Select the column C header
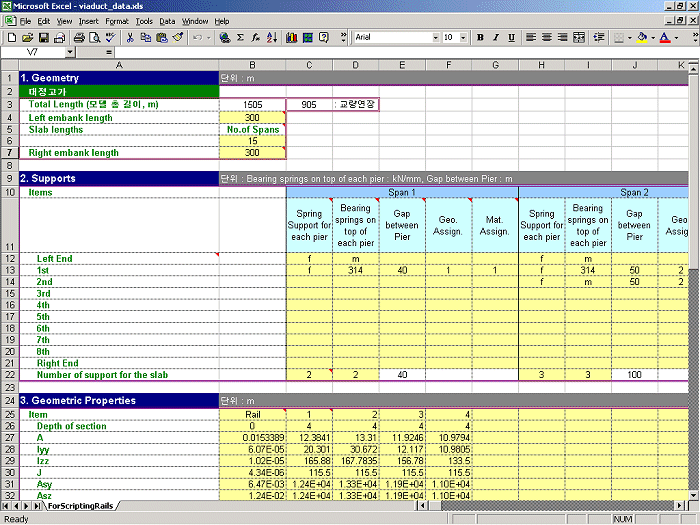This screenshot has width=700, height=525. click(308, 65)
